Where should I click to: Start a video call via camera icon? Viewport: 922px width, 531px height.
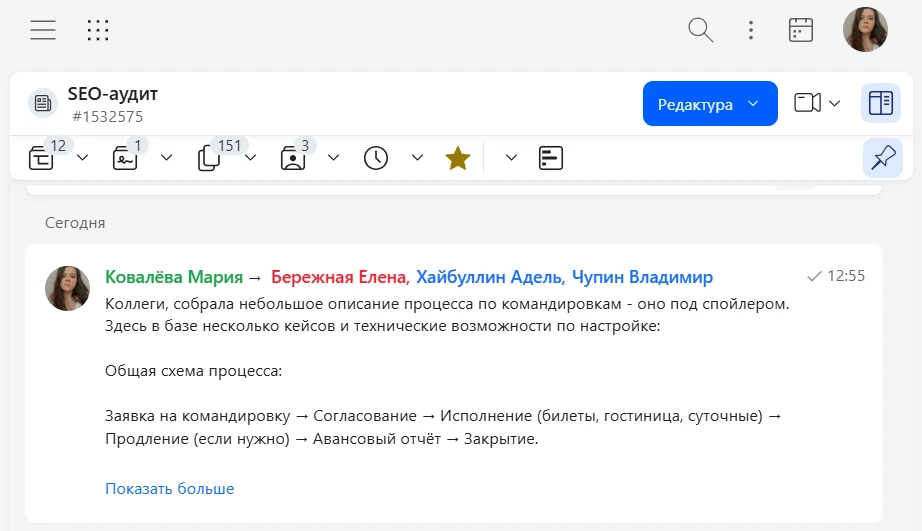807,102
